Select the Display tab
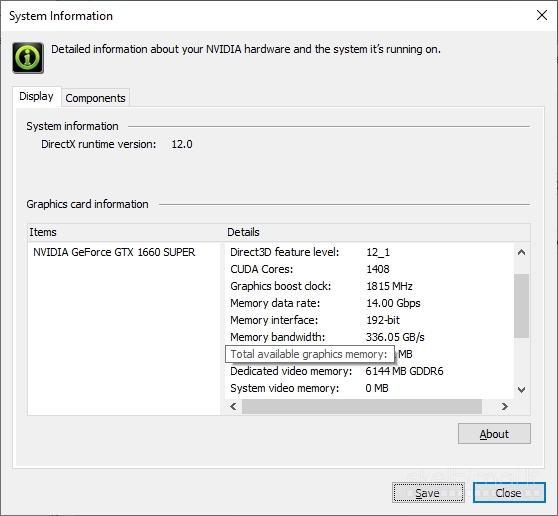Viewport: 558px width, 516px height. click(36, 96)
